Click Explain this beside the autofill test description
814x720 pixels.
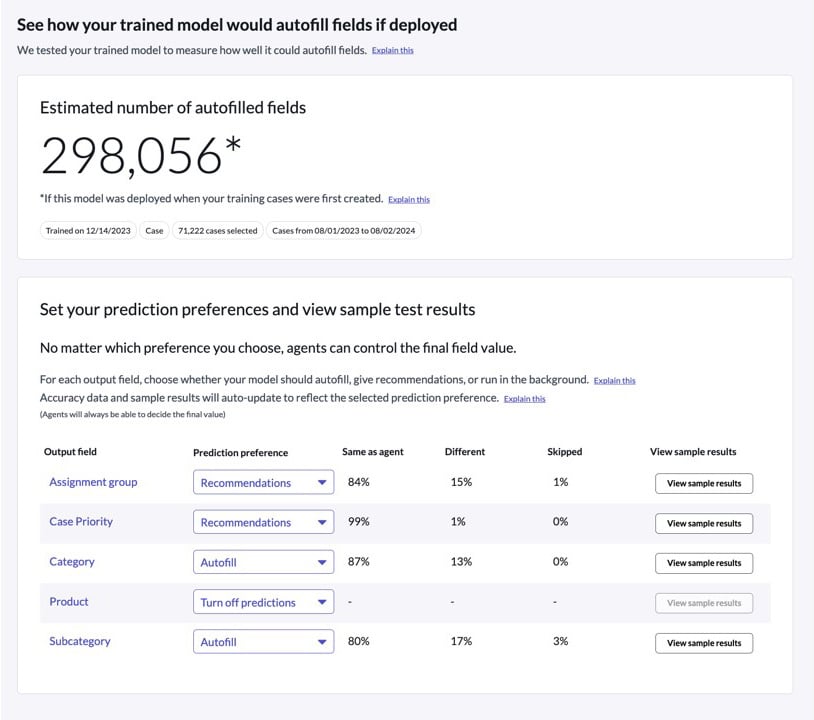point(392,50)
